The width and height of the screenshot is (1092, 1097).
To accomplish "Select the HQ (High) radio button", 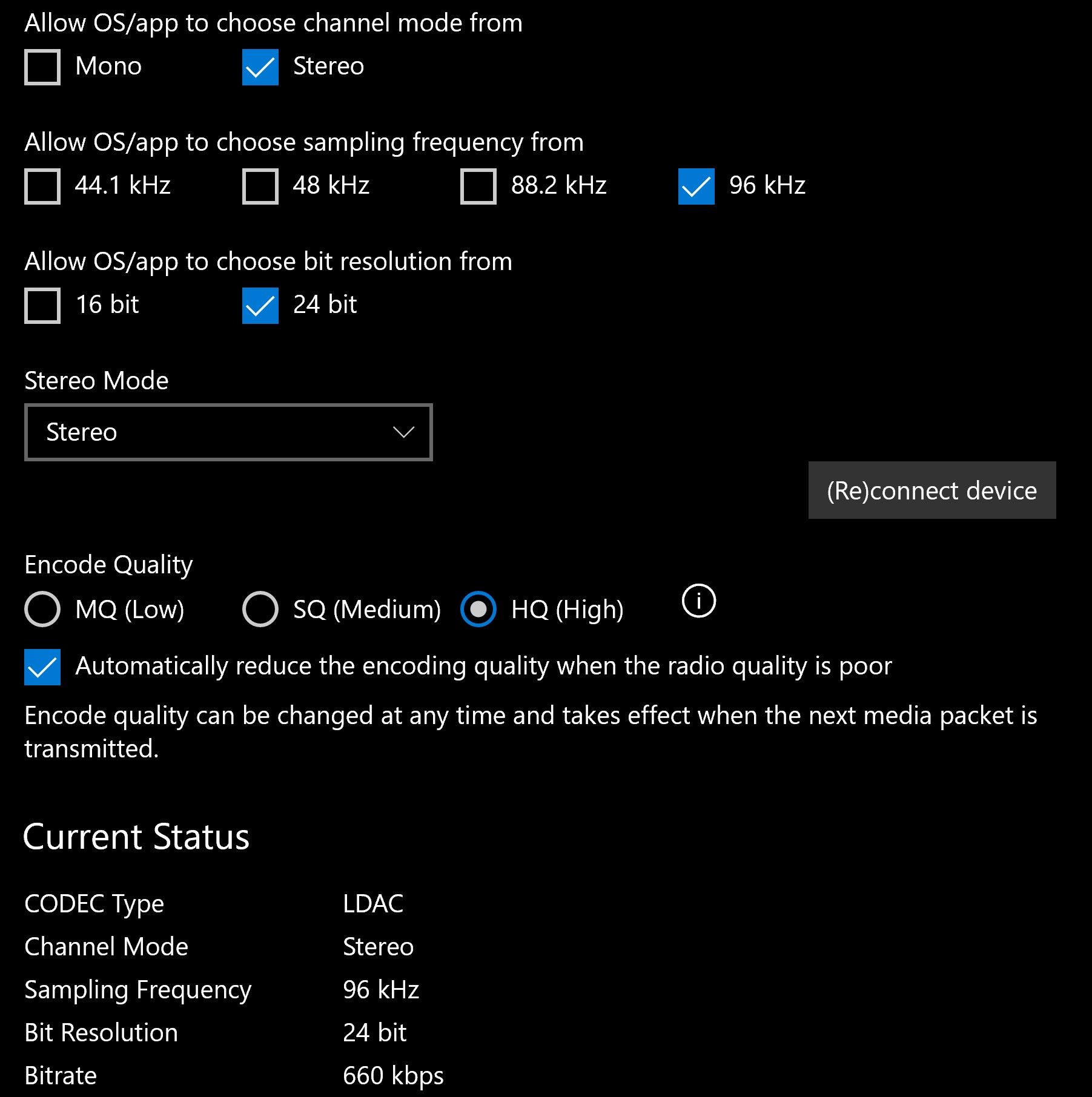I will tap(478, 609).
